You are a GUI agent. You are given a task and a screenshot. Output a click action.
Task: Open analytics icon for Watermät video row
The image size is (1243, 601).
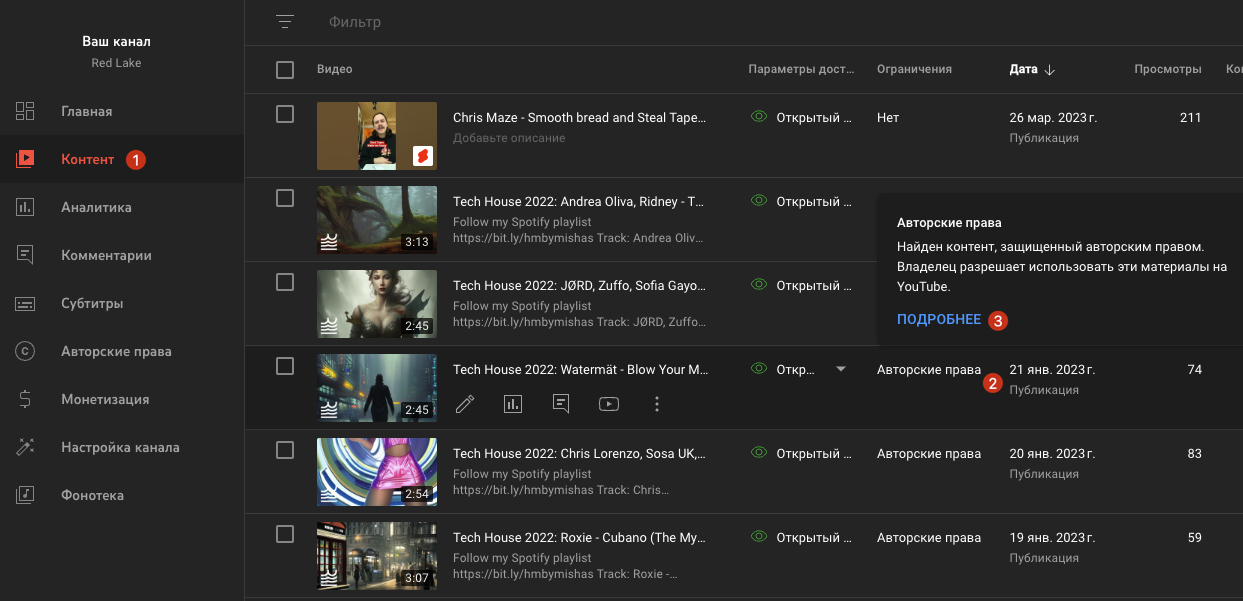pos(513,404)
